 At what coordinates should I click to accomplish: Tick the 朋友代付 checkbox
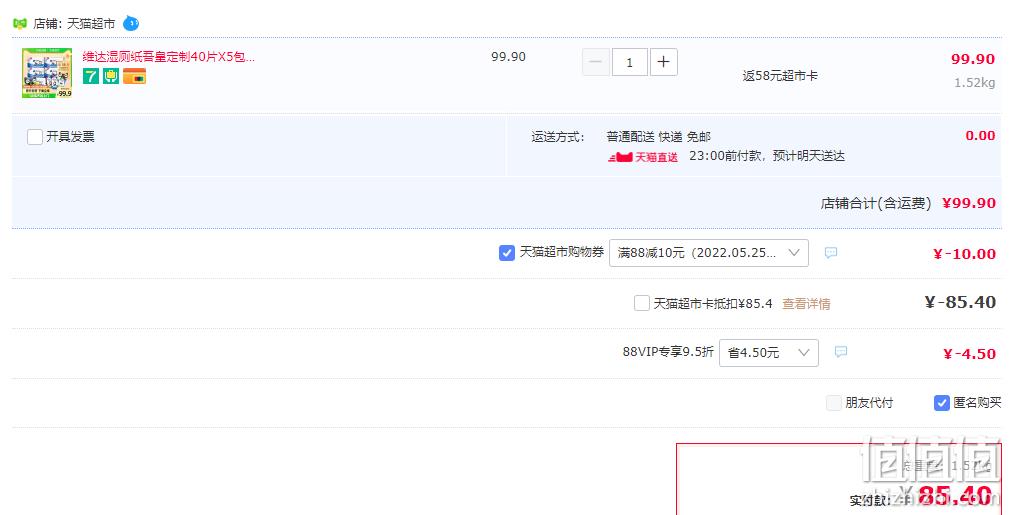(834, 404)
